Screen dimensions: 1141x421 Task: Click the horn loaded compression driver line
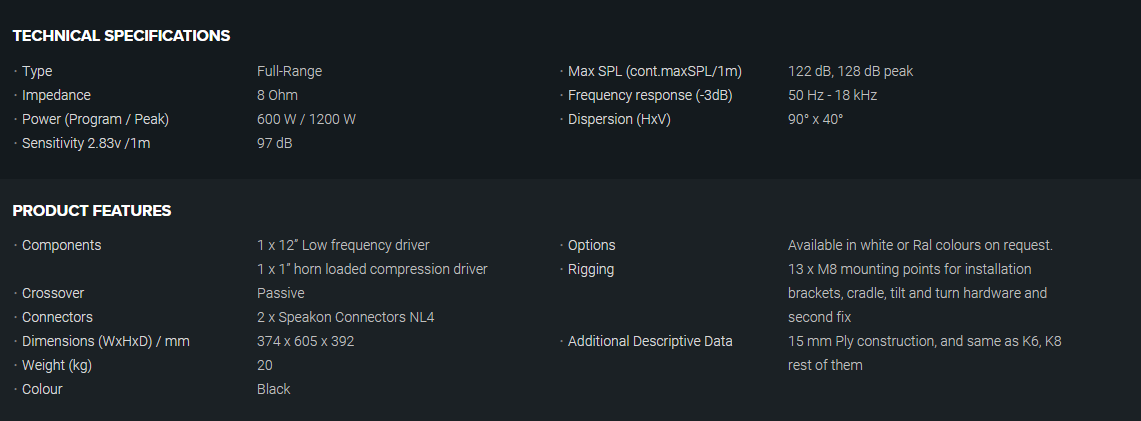(x=372, y=269)
